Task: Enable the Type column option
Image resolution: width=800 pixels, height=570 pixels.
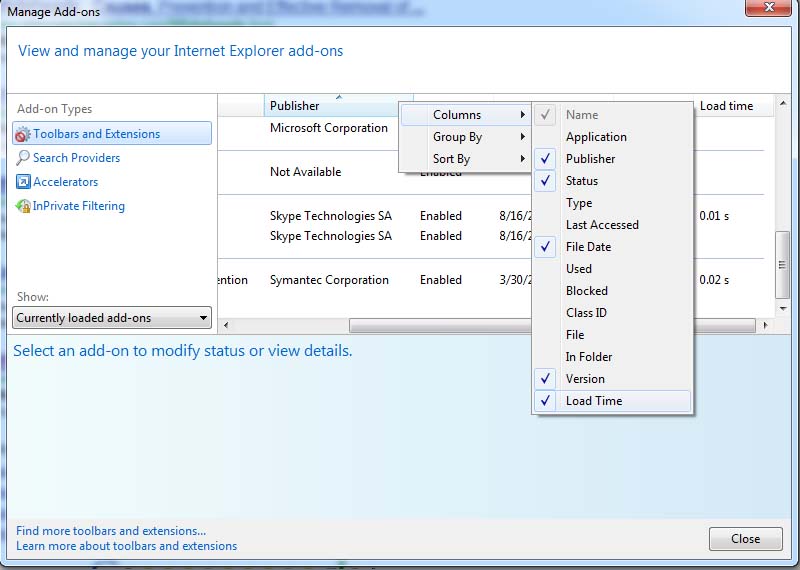Action: click(x=612, y=203)
